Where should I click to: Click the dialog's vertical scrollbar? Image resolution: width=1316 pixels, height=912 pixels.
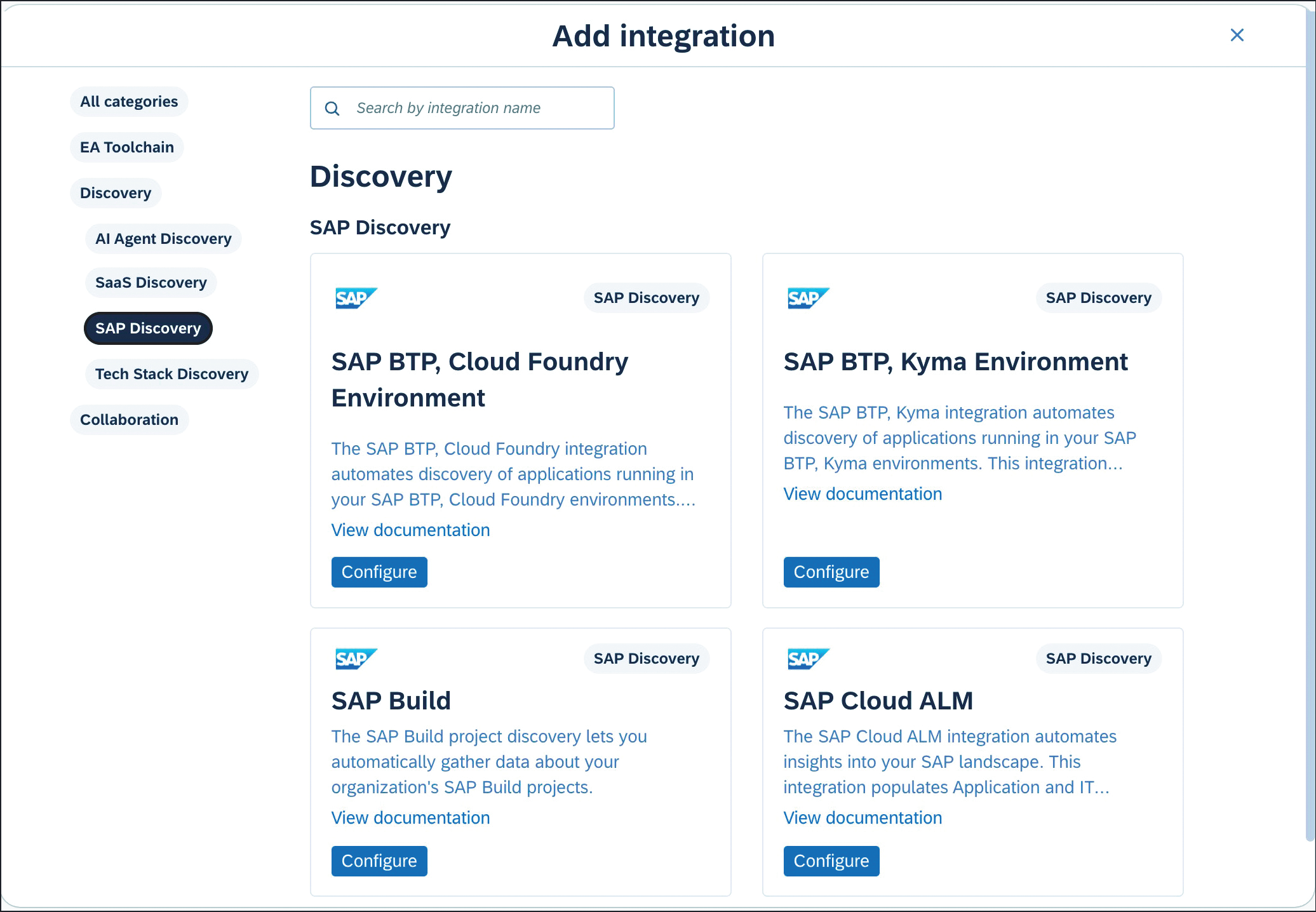coord(1310,426)
